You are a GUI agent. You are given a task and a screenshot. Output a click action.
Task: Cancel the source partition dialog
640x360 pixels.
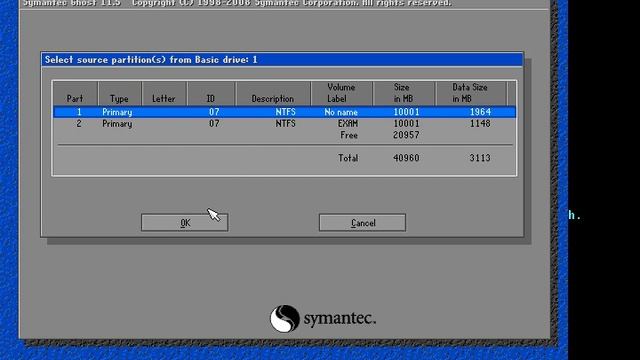point(362,223)
